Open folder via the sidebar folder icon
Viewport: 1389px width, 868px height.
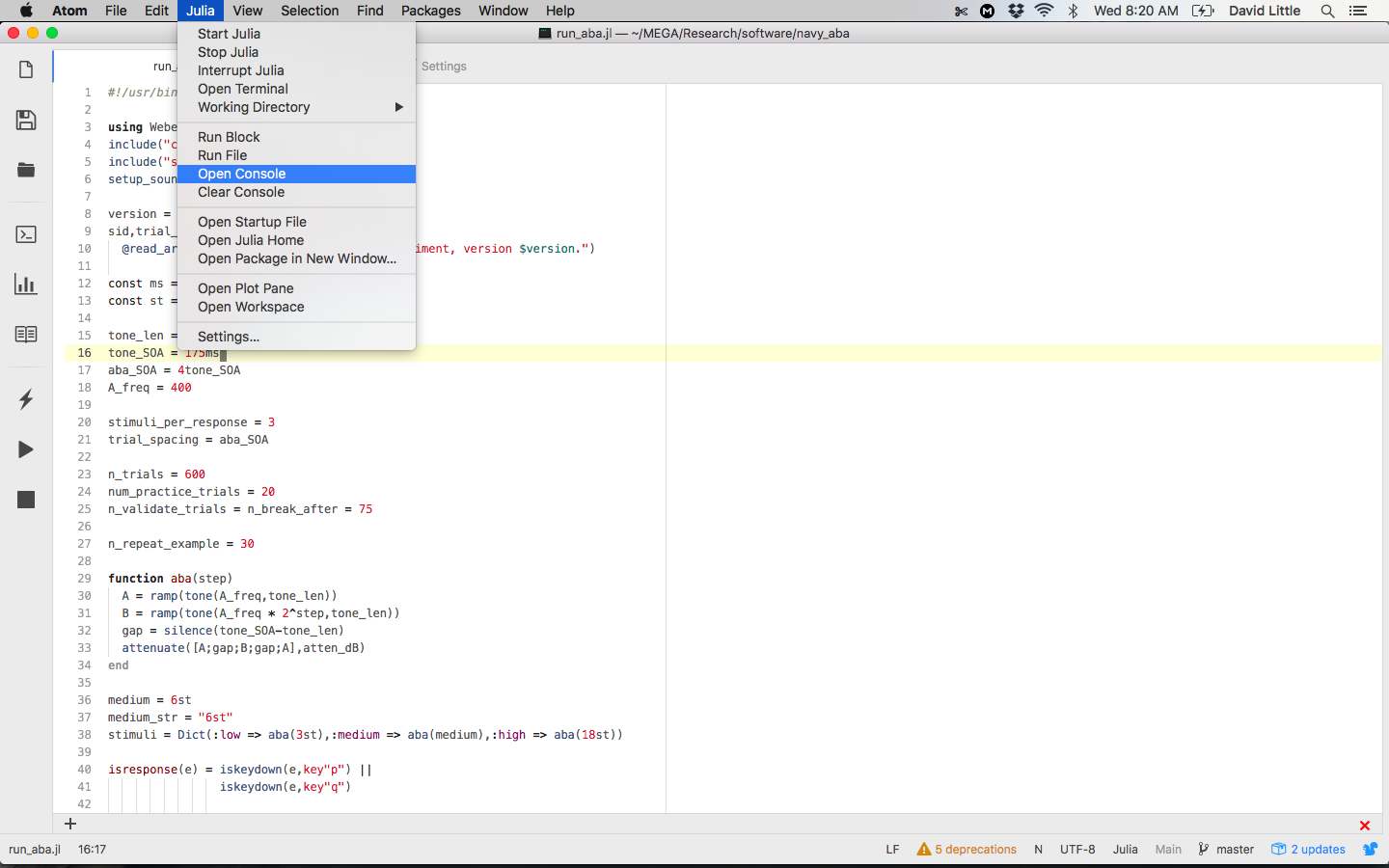26,170
